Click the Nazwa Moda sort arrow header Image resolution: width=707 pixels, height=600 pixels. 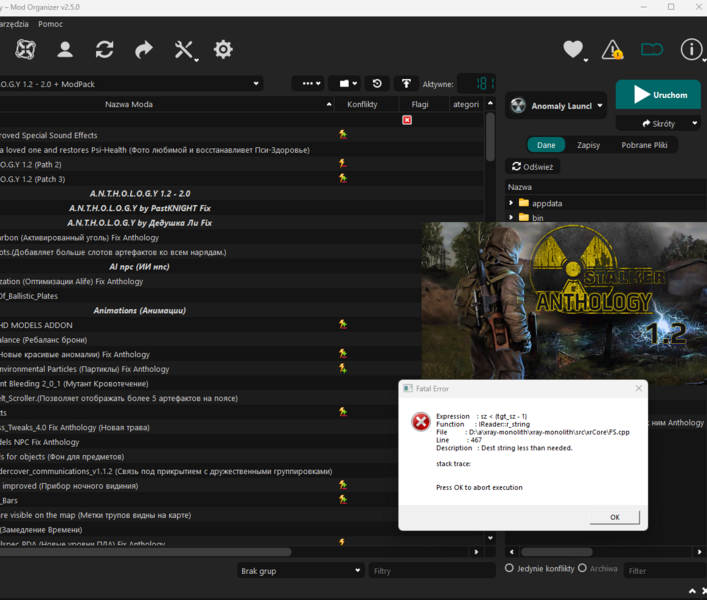click(x=329, y=104)
